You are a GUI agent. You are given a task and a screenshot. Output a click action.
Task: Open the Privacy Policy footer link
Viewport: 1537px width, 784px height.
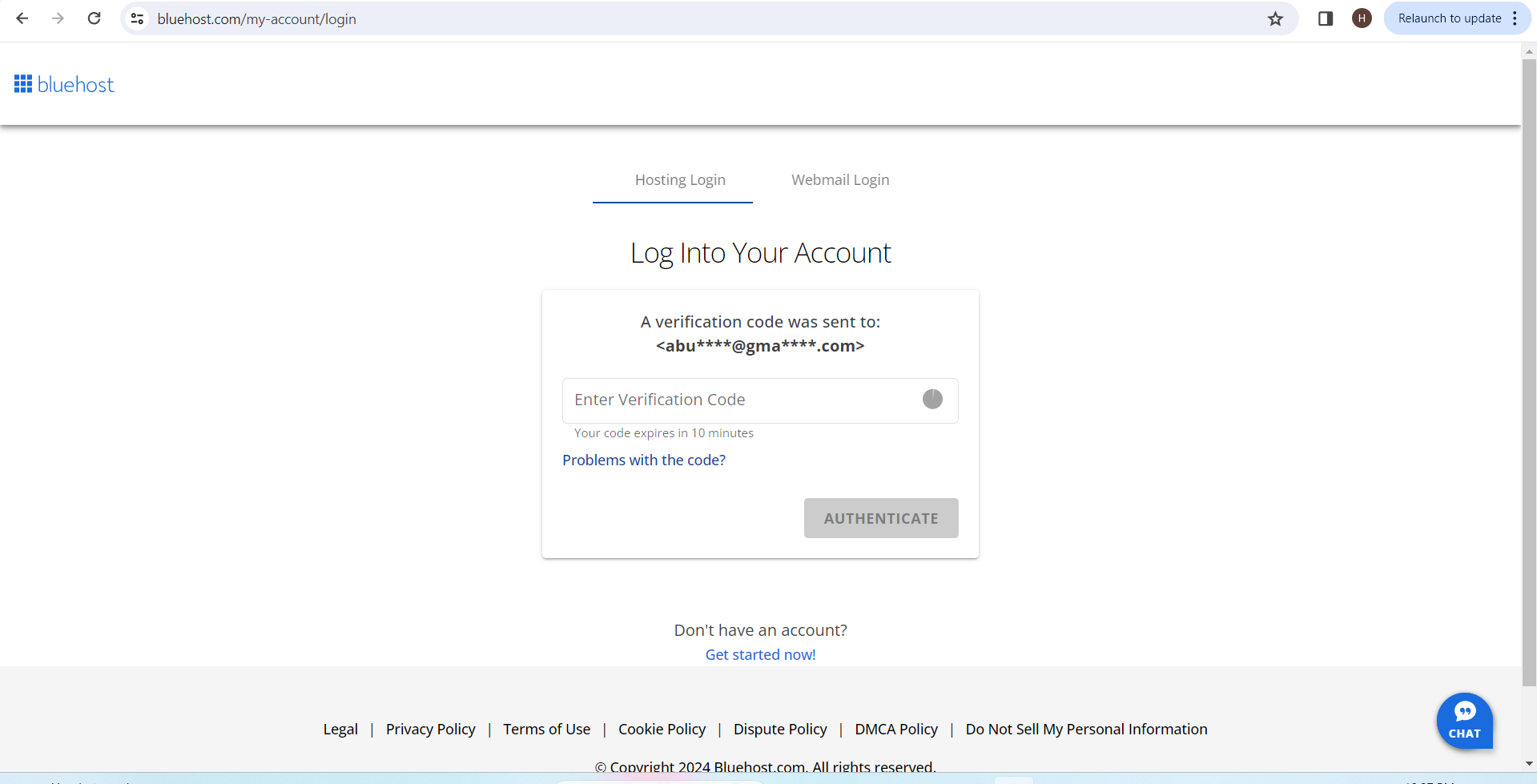(x=431, y=730)
